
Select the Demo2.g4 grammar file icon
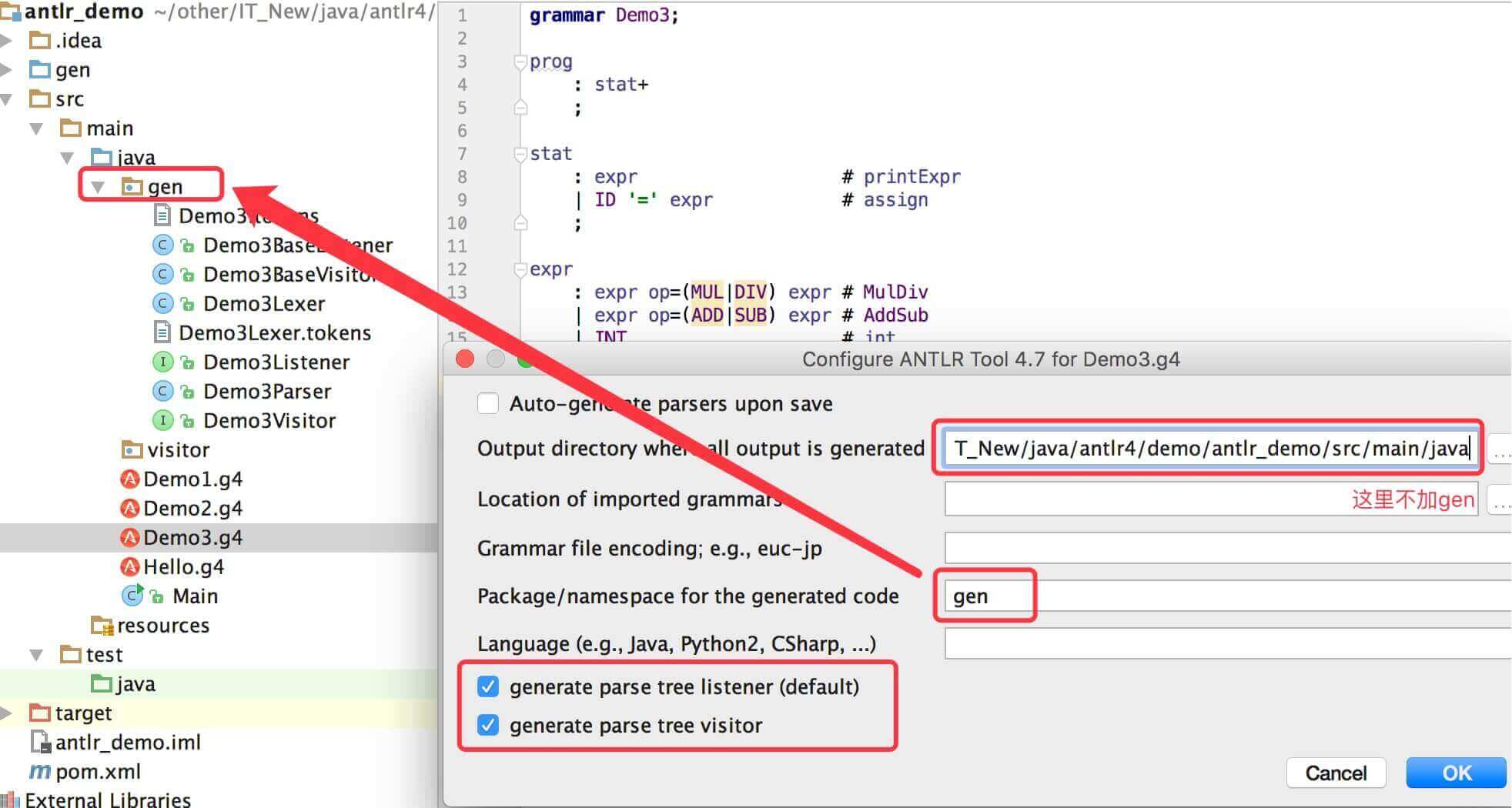(130, 509)
